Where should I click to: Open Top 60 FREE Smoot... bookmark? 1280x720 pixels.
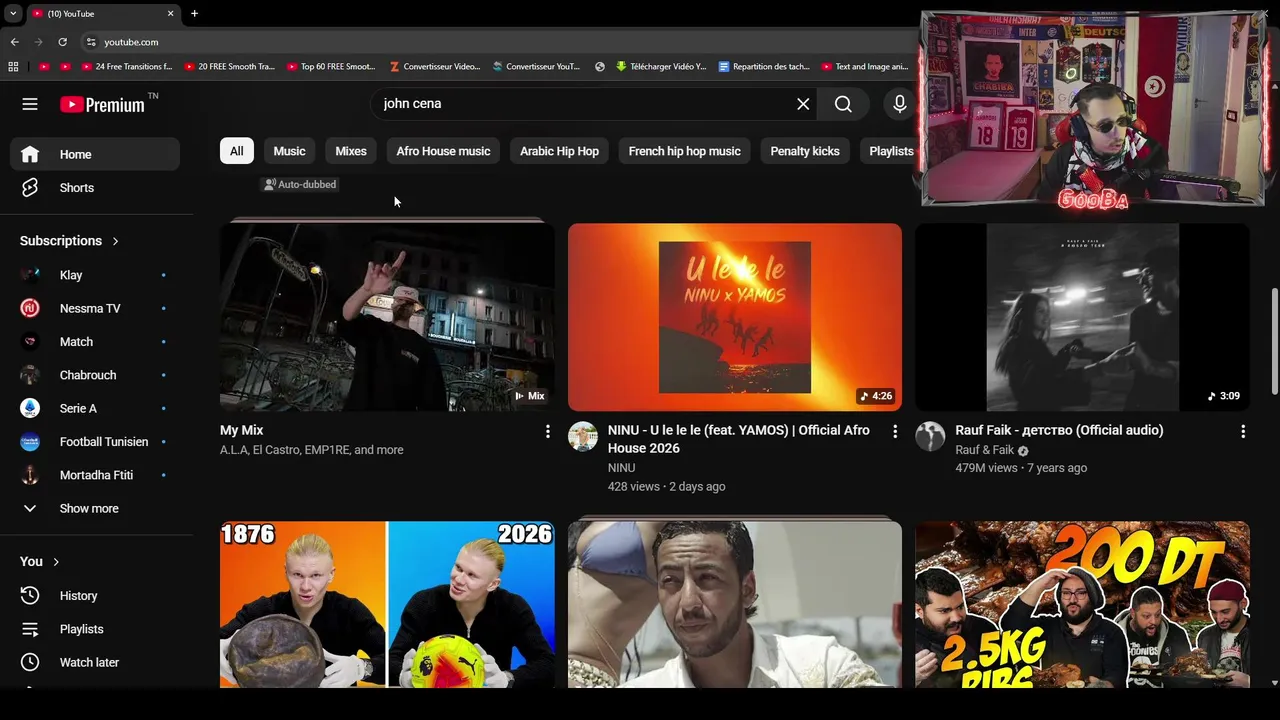[x=331, y=67]
